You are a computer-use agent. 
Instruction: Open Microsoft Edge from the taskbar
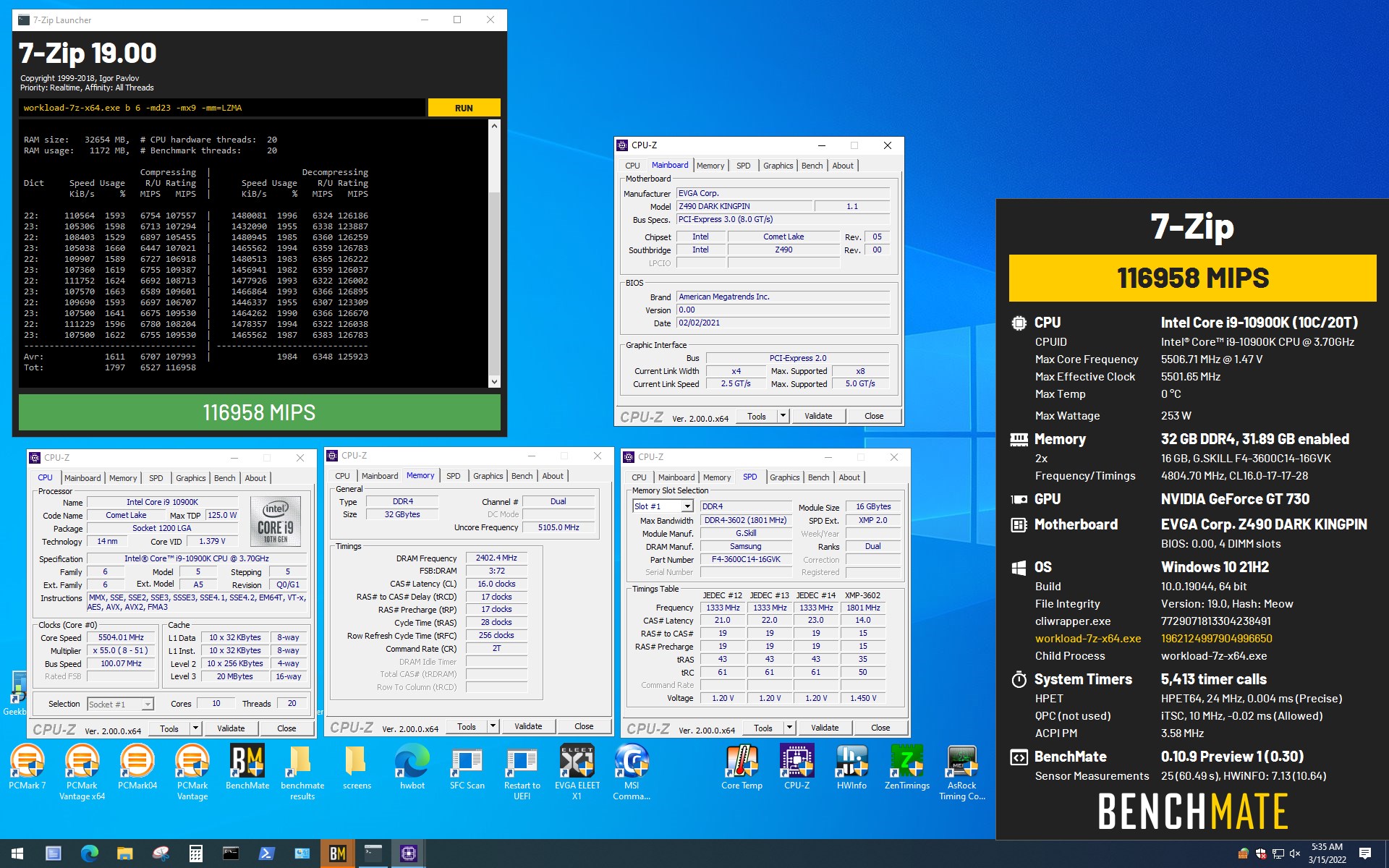coord(90,854)
